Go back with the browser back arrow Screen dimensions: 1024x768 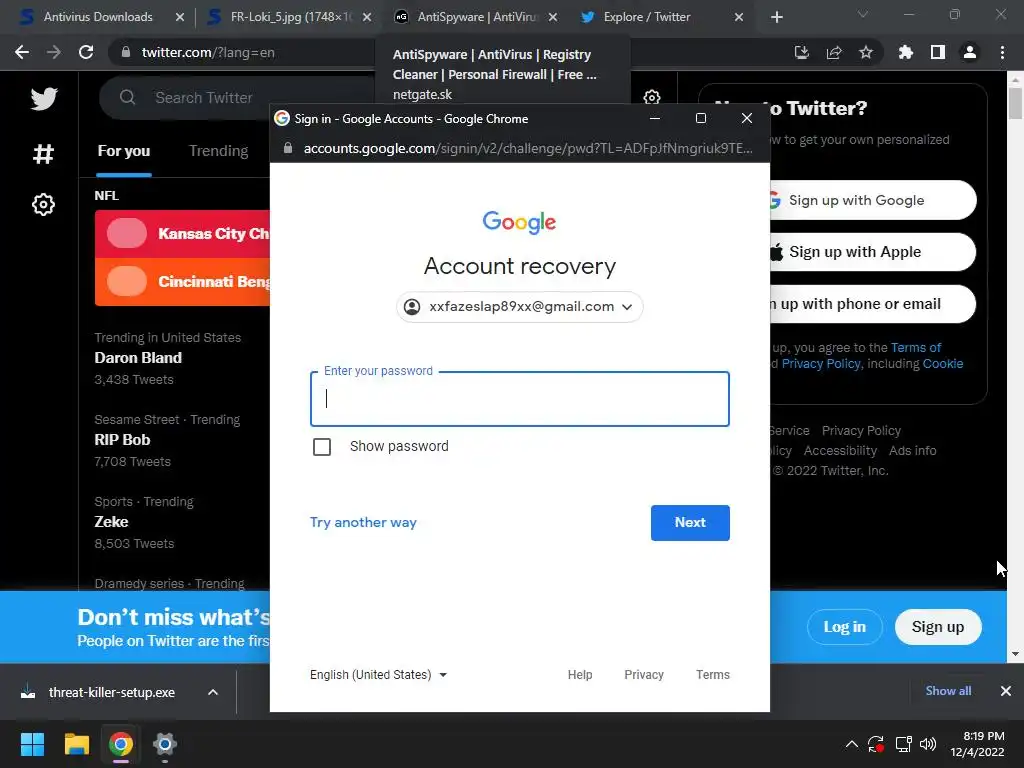pos(22,52)
